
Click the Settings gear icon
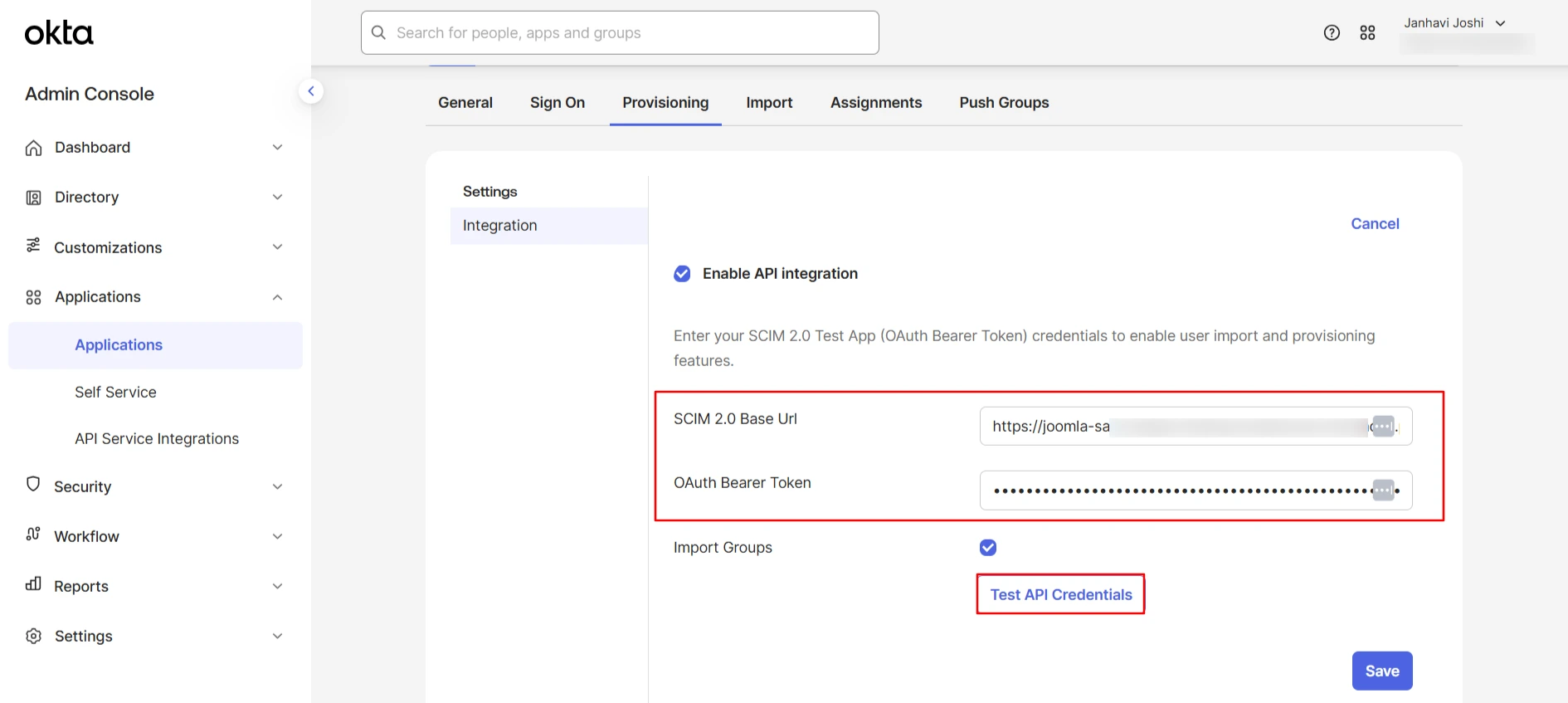[33, 637]
